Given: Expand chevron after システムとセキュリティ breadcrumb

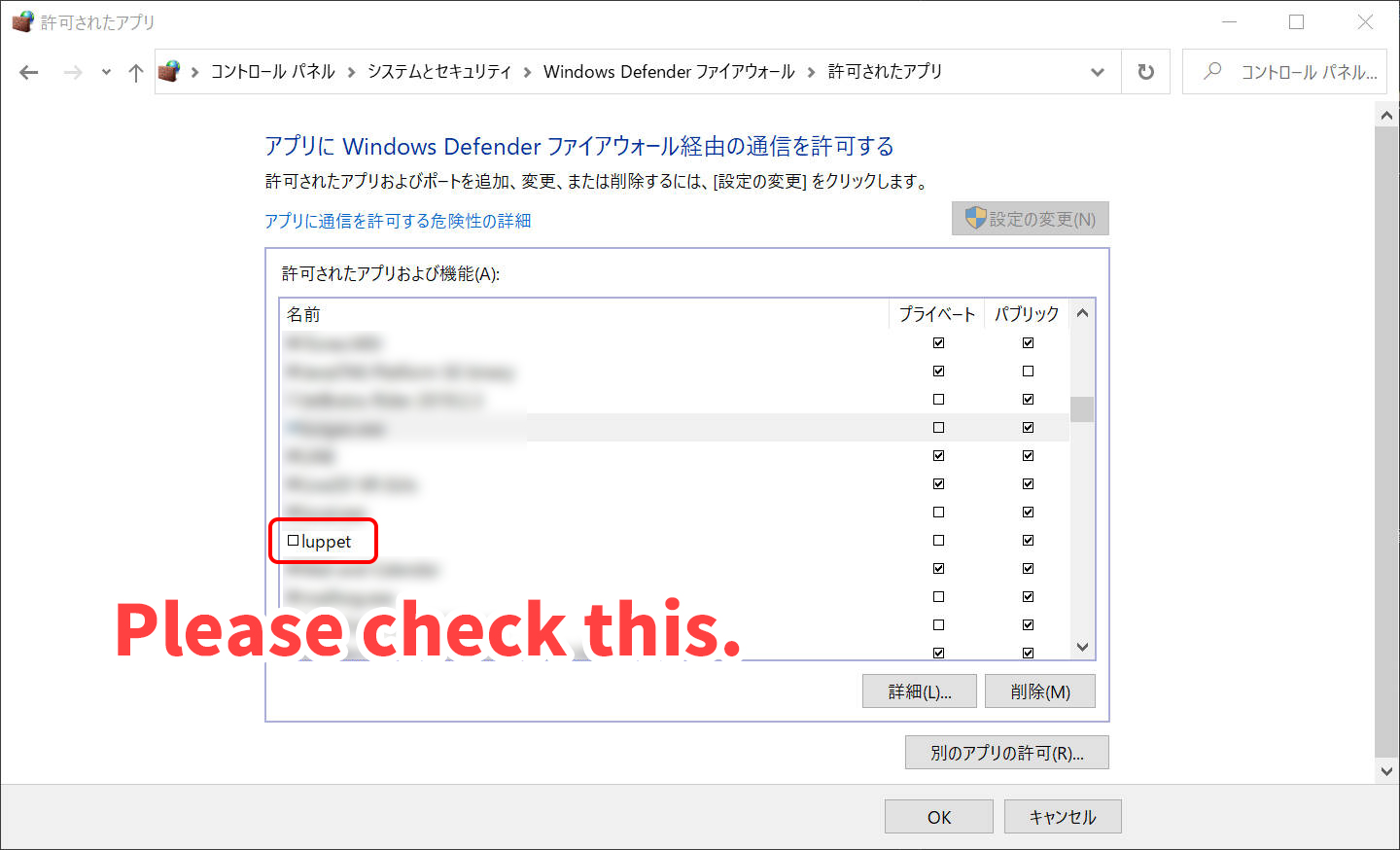Looking at the screenshot, I should 527,72.
